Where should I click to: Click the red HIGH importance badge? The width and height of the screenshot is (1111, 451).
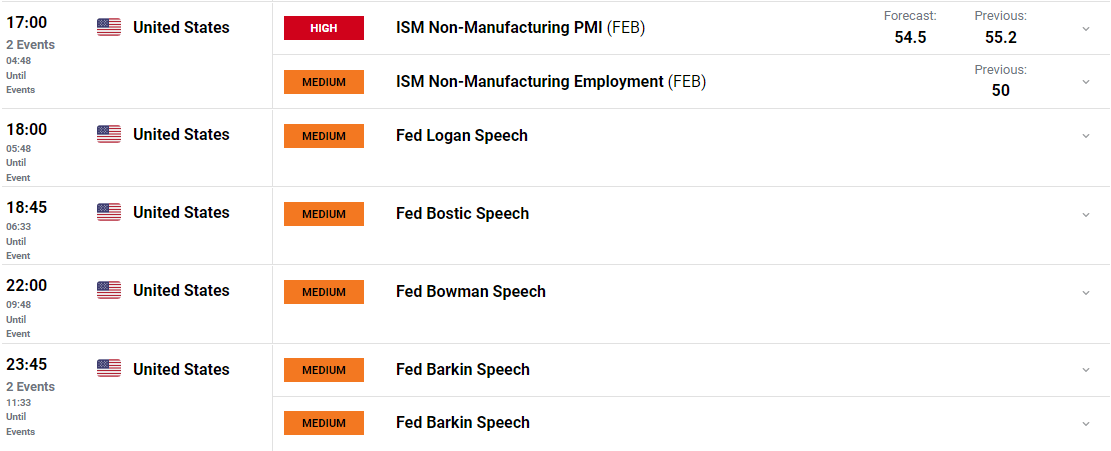pos(324,28)
